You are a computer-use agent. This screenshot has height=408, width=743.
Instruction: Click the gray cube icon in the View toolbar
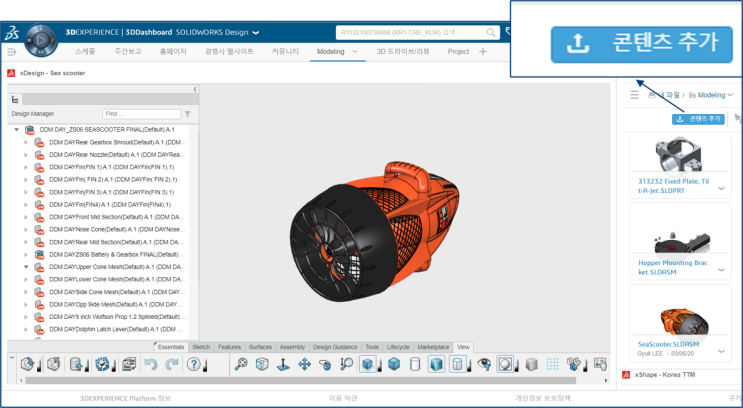click(531, 364)
